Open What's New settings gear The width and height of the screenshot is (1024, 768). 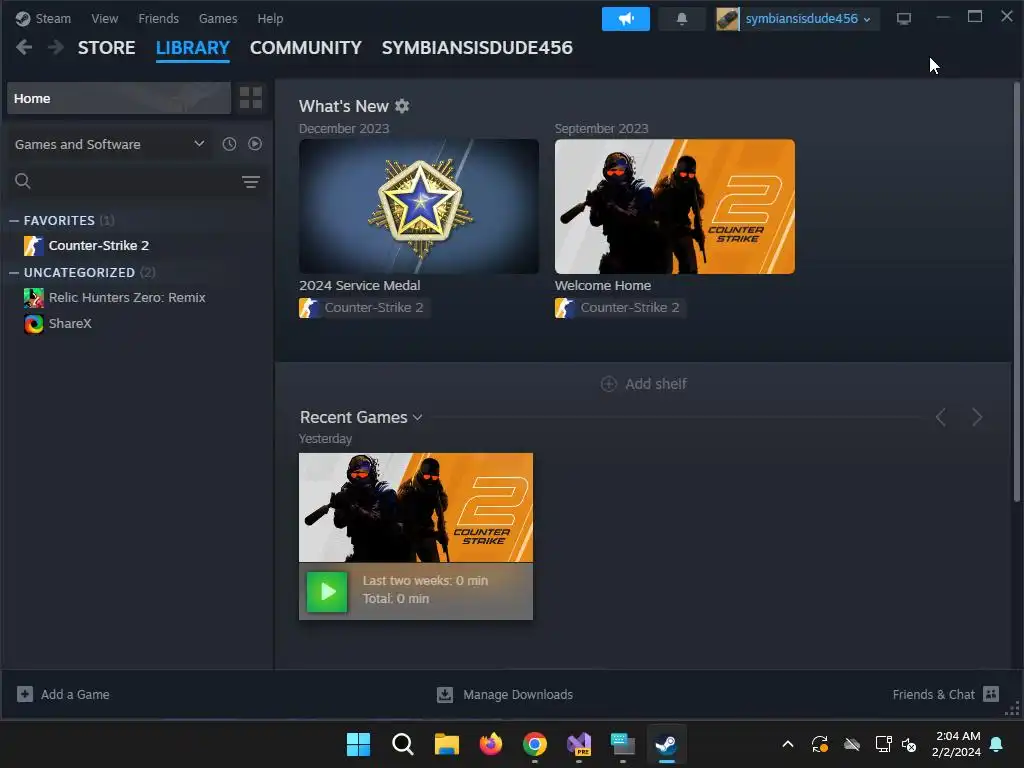[x=402, y=106]
